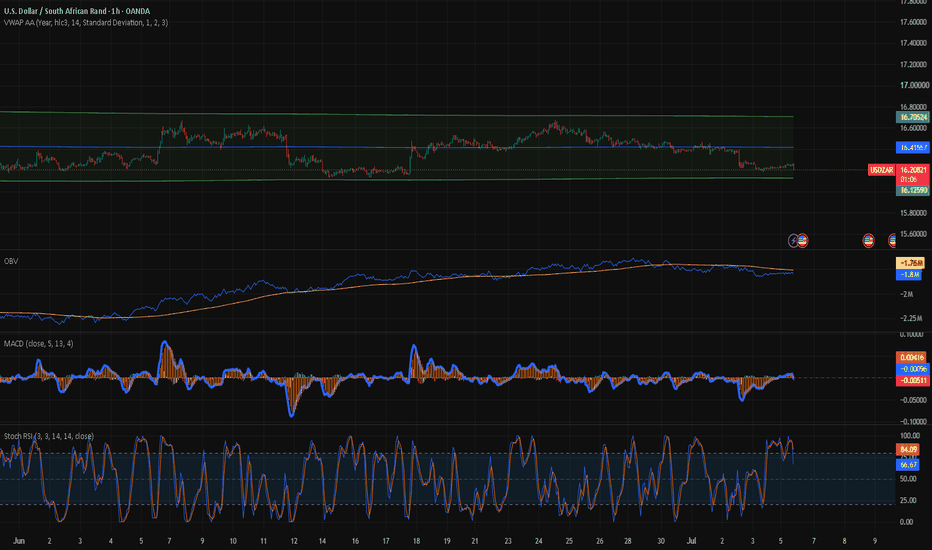Open the middle US flag economic event marker
932x550 pixels.
tap(868, 241)
